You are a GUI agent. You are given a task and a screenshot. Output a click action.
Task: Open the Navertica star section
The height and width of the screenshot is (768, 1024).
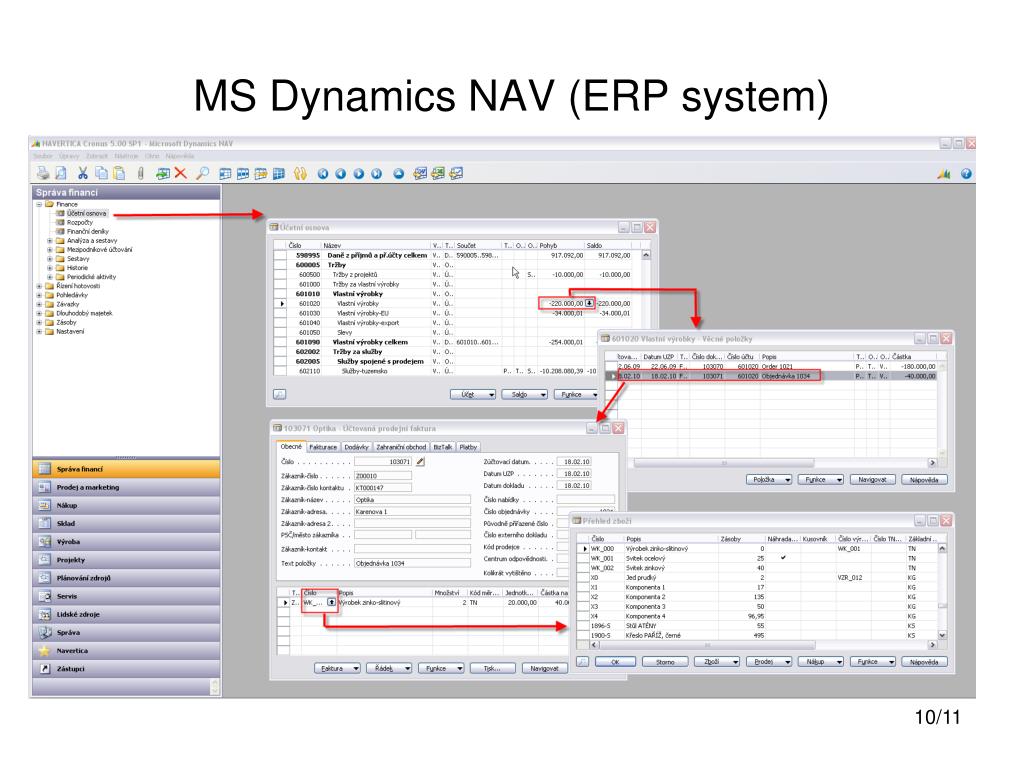126,651
